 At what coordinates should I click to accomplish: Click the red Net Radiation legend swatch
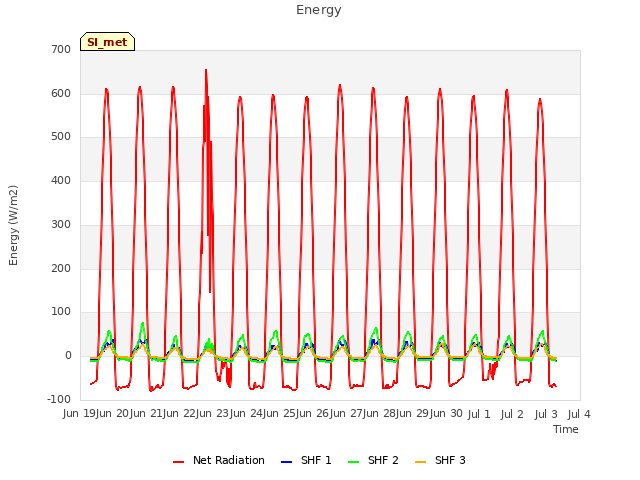pyautogui.click(x=178, y=462)
